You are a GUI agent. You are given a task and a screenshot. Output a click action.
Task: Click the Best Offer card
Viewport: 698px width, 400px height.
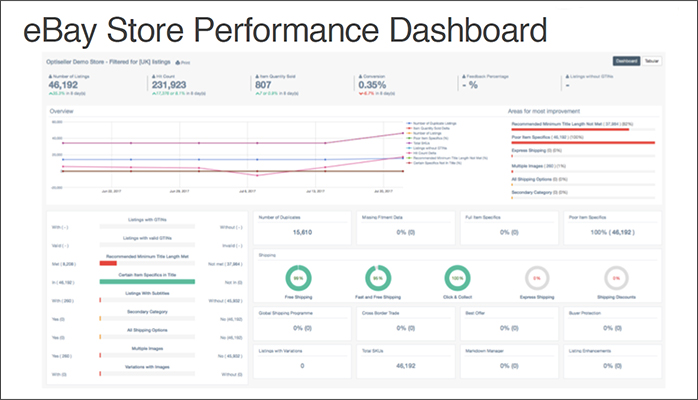tap(509, 323)
